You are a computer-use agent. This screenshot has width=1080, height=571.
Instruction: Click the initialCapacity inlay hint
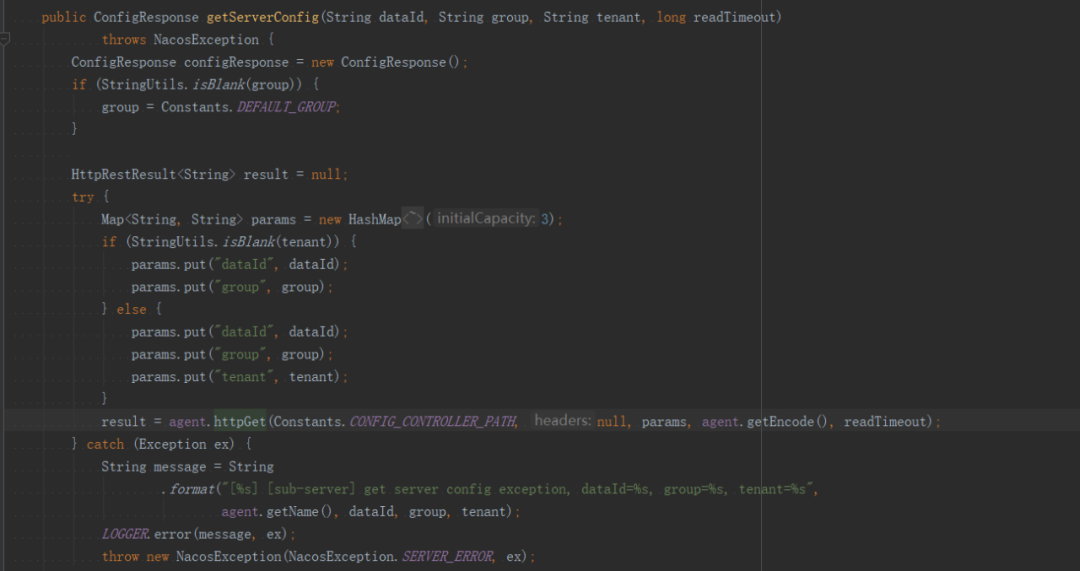click(486, 219)
